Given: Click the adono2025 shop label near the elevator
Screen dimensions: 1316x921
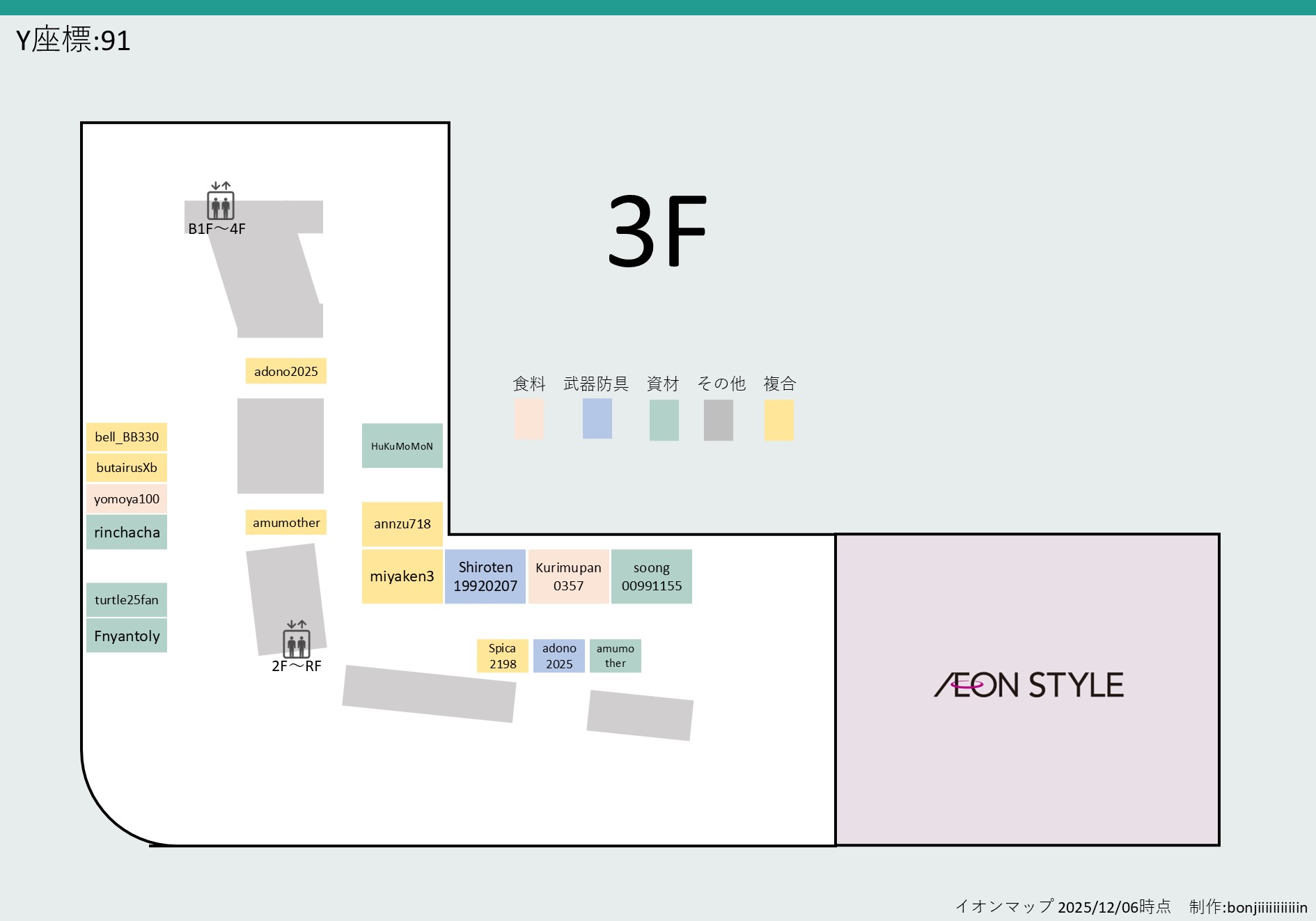Looking at the screenshot, I should pos(285,372).
